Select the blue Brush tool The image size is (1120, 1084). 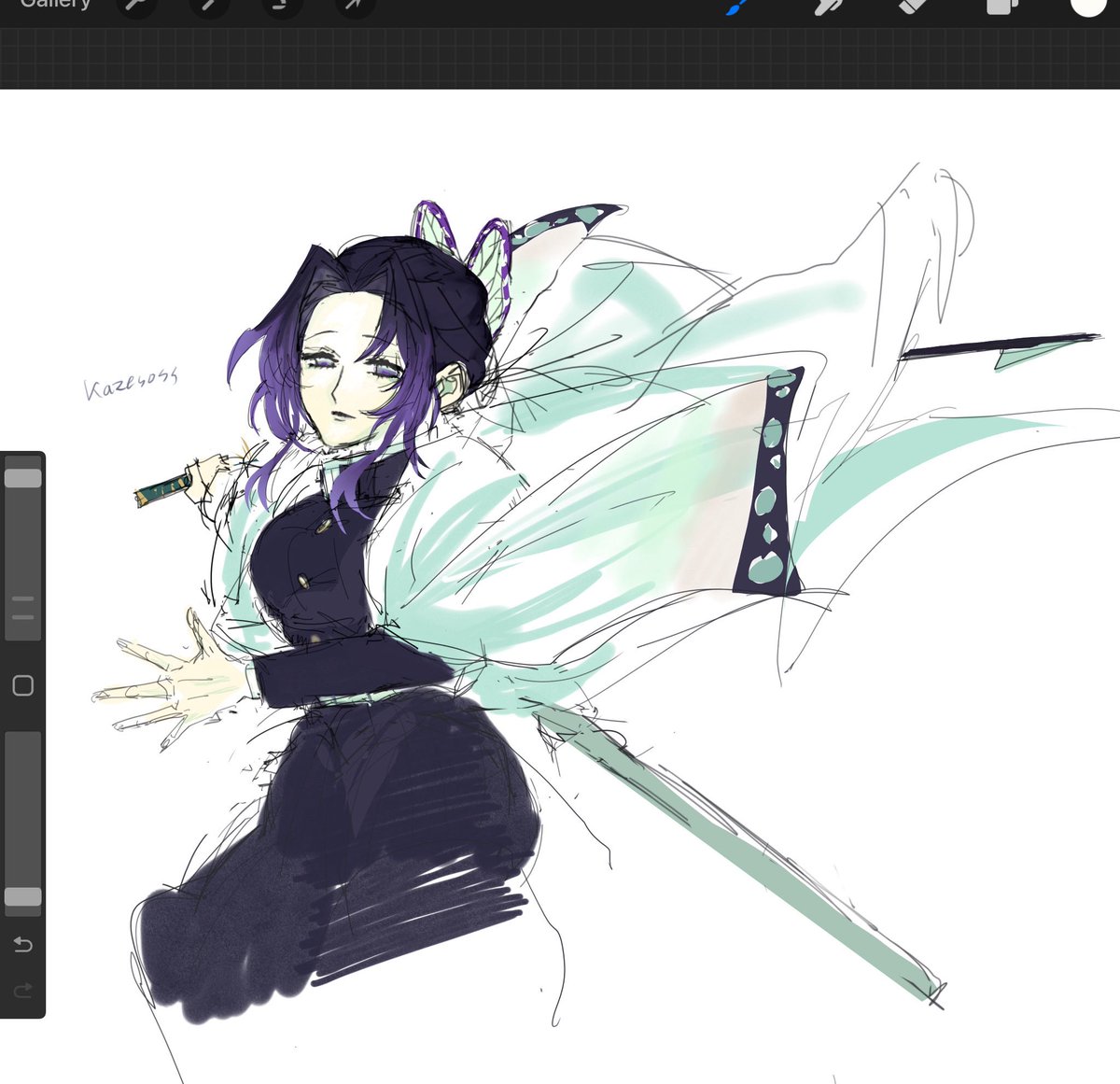coord(736,6)
